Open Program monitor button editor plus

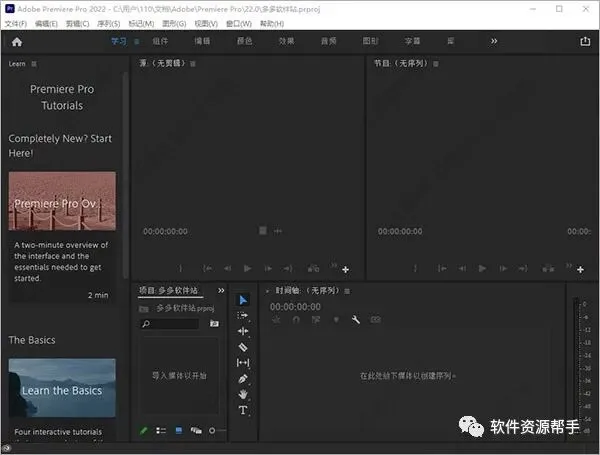pos(580,270)
